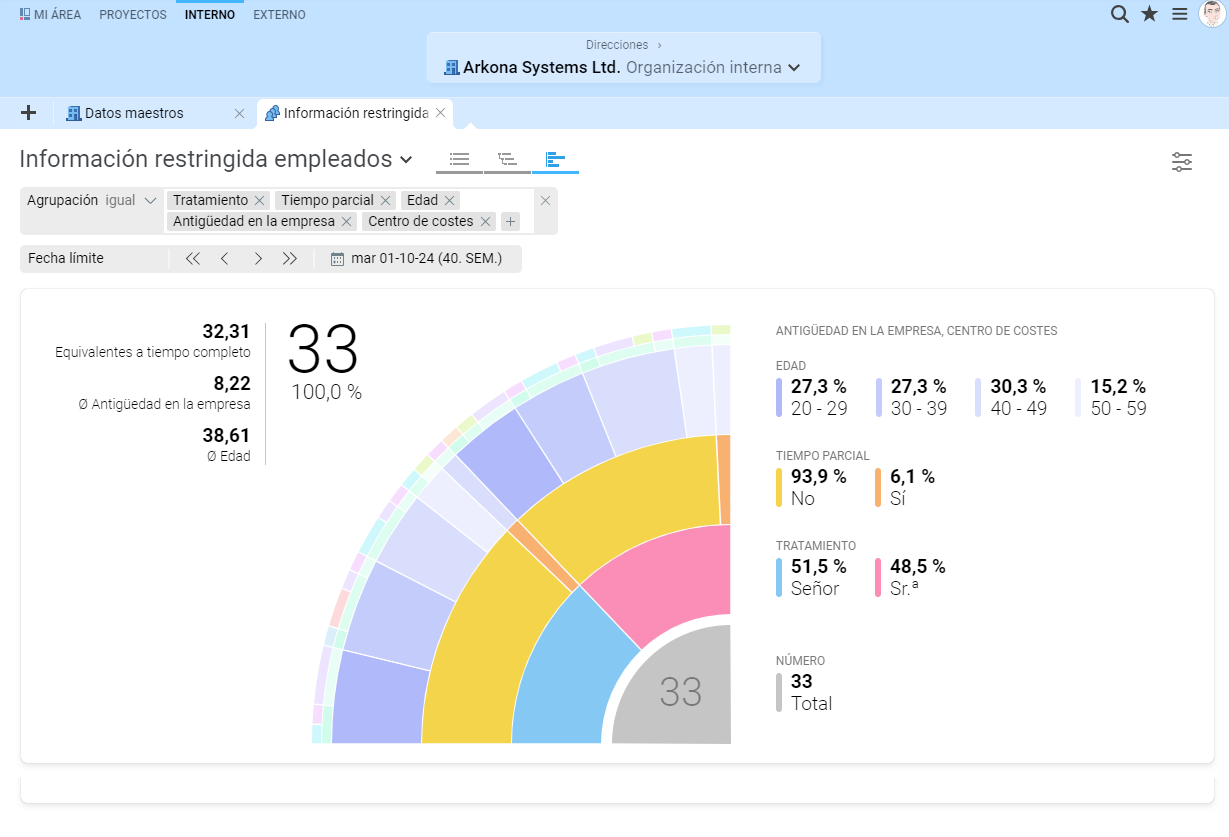
Task: Click the 100,0 % total percentage
Action: coord(327,392)
